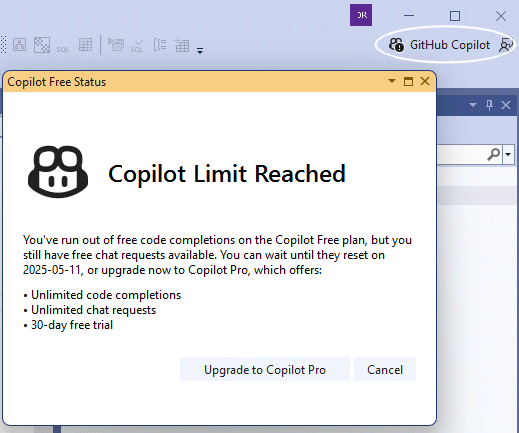Click the "Unlimited chat requests" bullet text

[93, 310]
